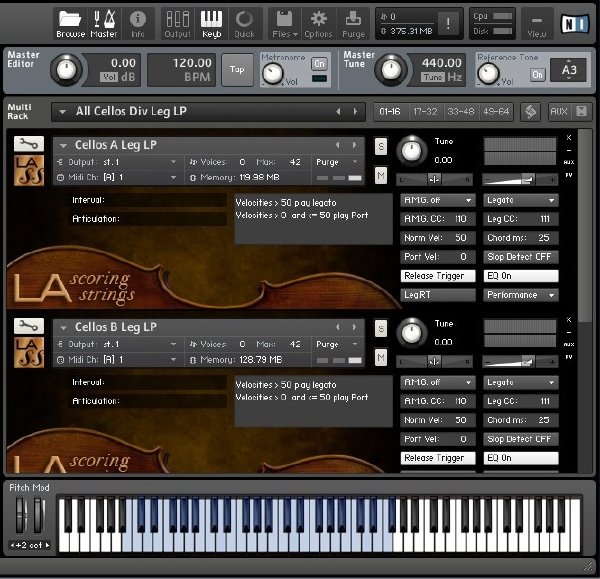Toggle the Reference Tone On switch
600x579 pixels.
click(537, 75)
